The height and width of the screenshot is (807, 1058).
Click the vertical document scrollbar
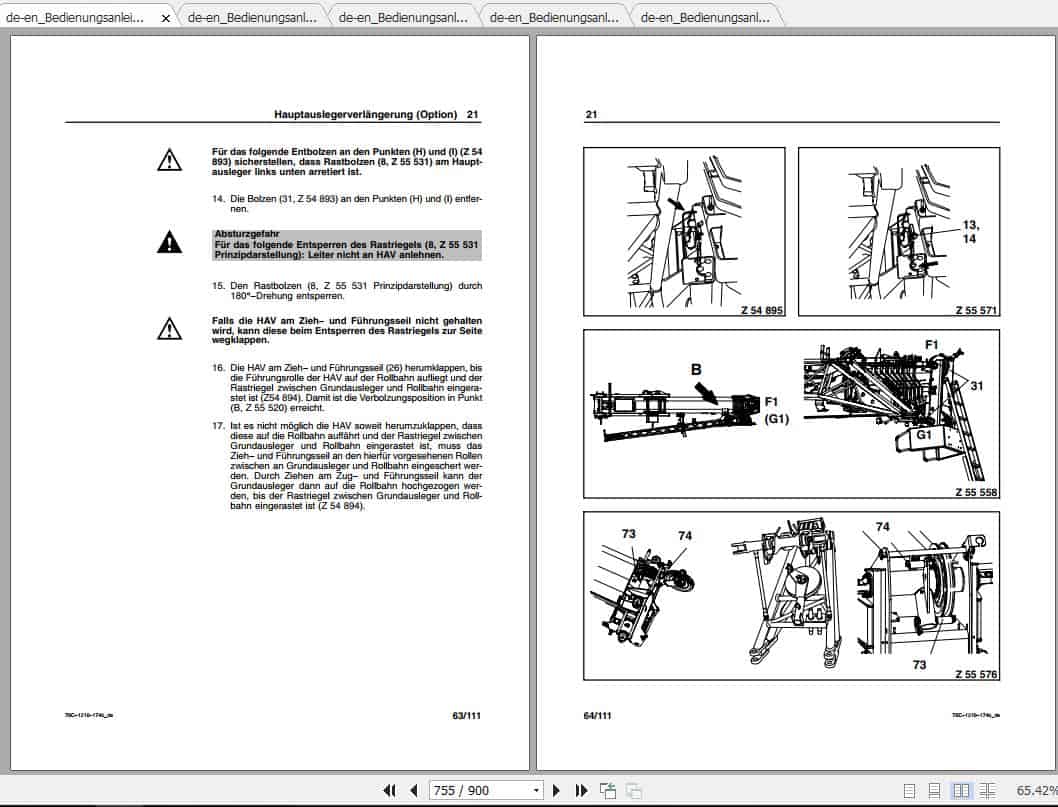point(1050,400)
